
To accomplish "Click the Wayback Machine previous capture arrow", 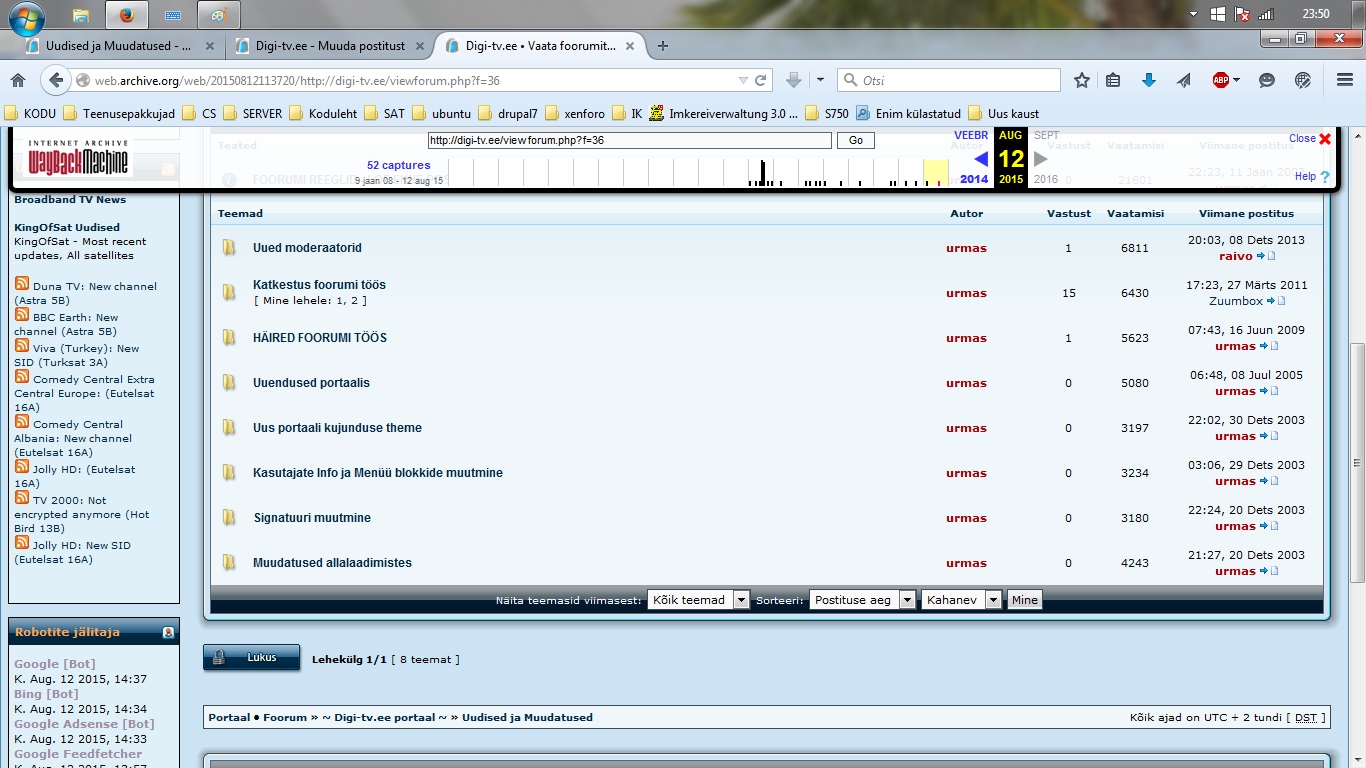I will (981, 159).
